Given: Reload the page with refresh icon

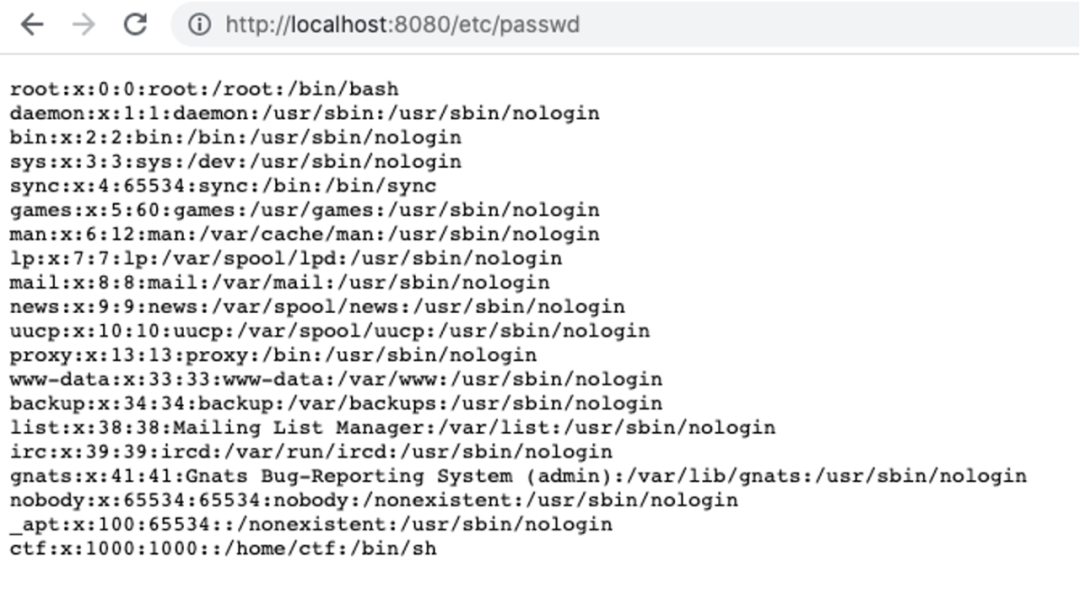Looking at the screenshot, I should click(135, 25).
